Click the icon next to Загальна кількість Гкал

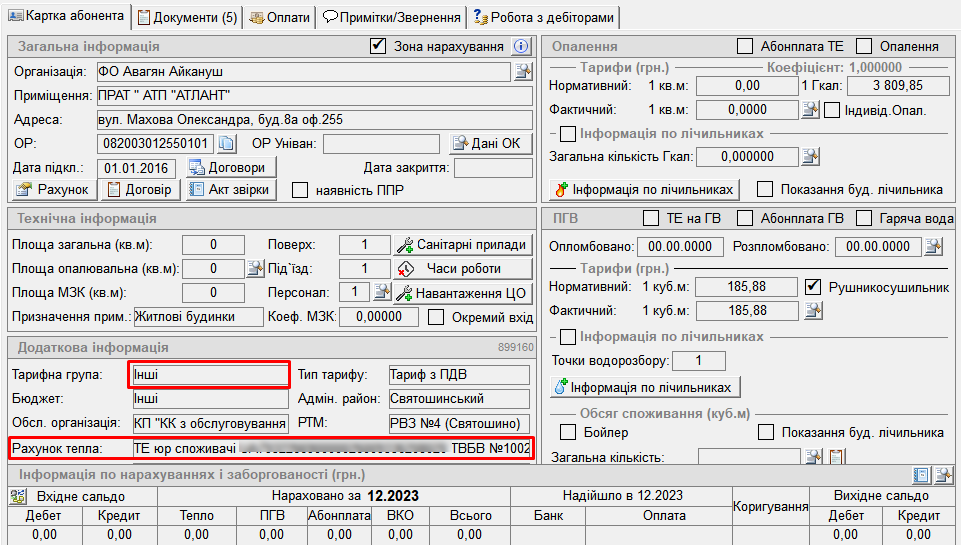pyautogui.click(x=811, y=156)
